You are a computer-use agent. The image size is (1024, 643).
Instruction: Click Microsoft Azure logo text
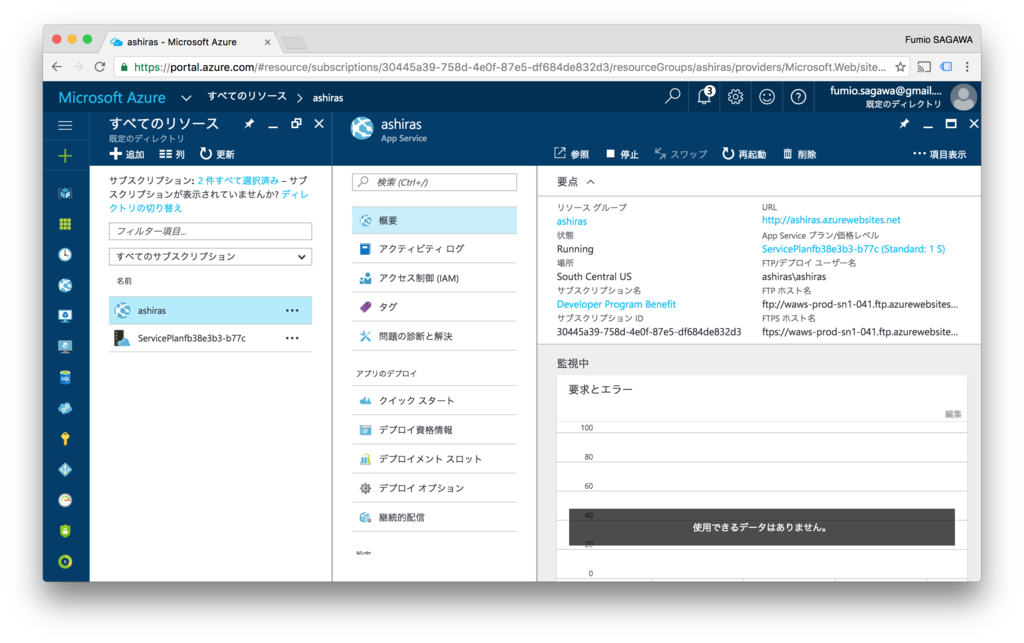click(x=112, y=97)
